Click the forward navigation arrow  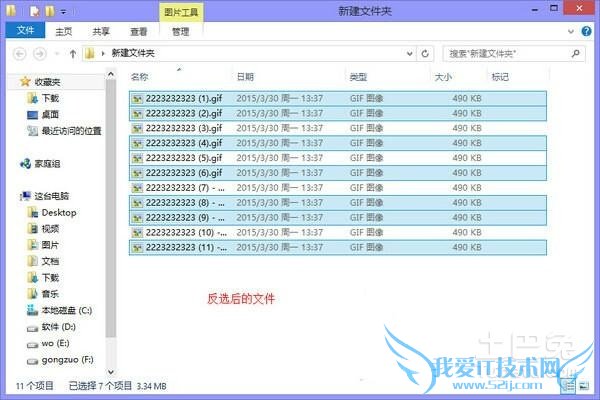click(x=40, y=54)
